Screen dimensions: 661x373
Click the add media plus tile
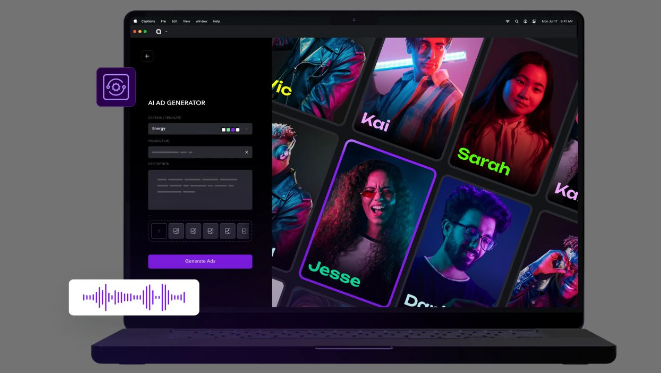(159, 231)
